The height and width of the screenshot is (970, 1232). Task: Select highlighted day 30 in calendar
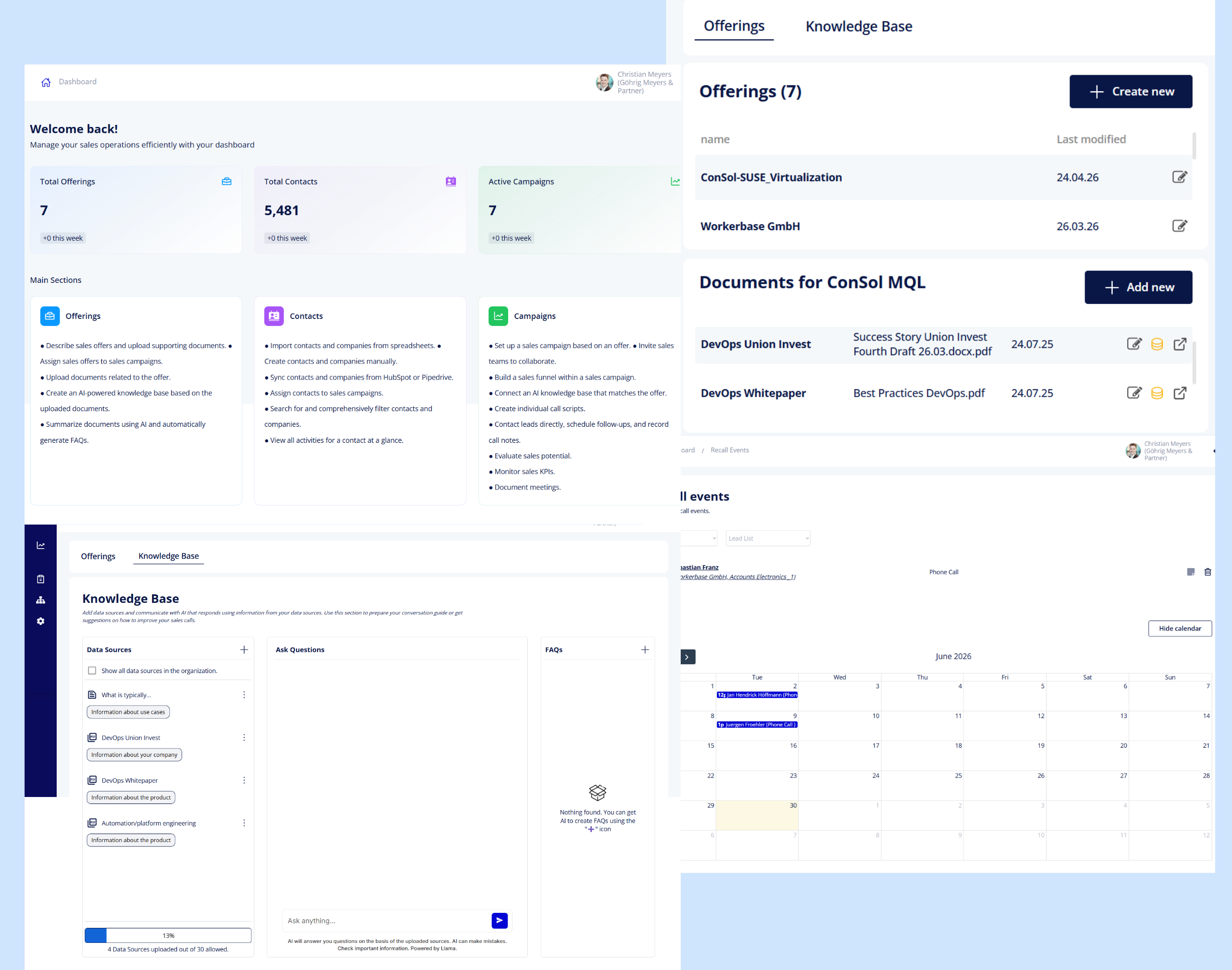(x=757, y=816)
